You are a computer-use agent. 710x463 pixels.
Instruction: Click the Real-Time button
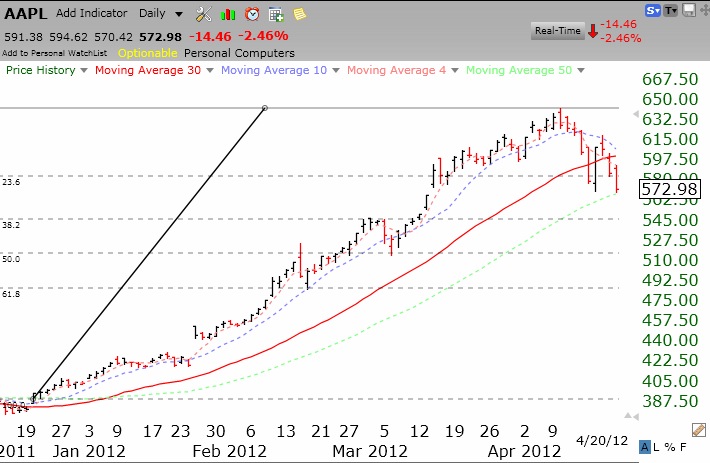coord(557,31)
